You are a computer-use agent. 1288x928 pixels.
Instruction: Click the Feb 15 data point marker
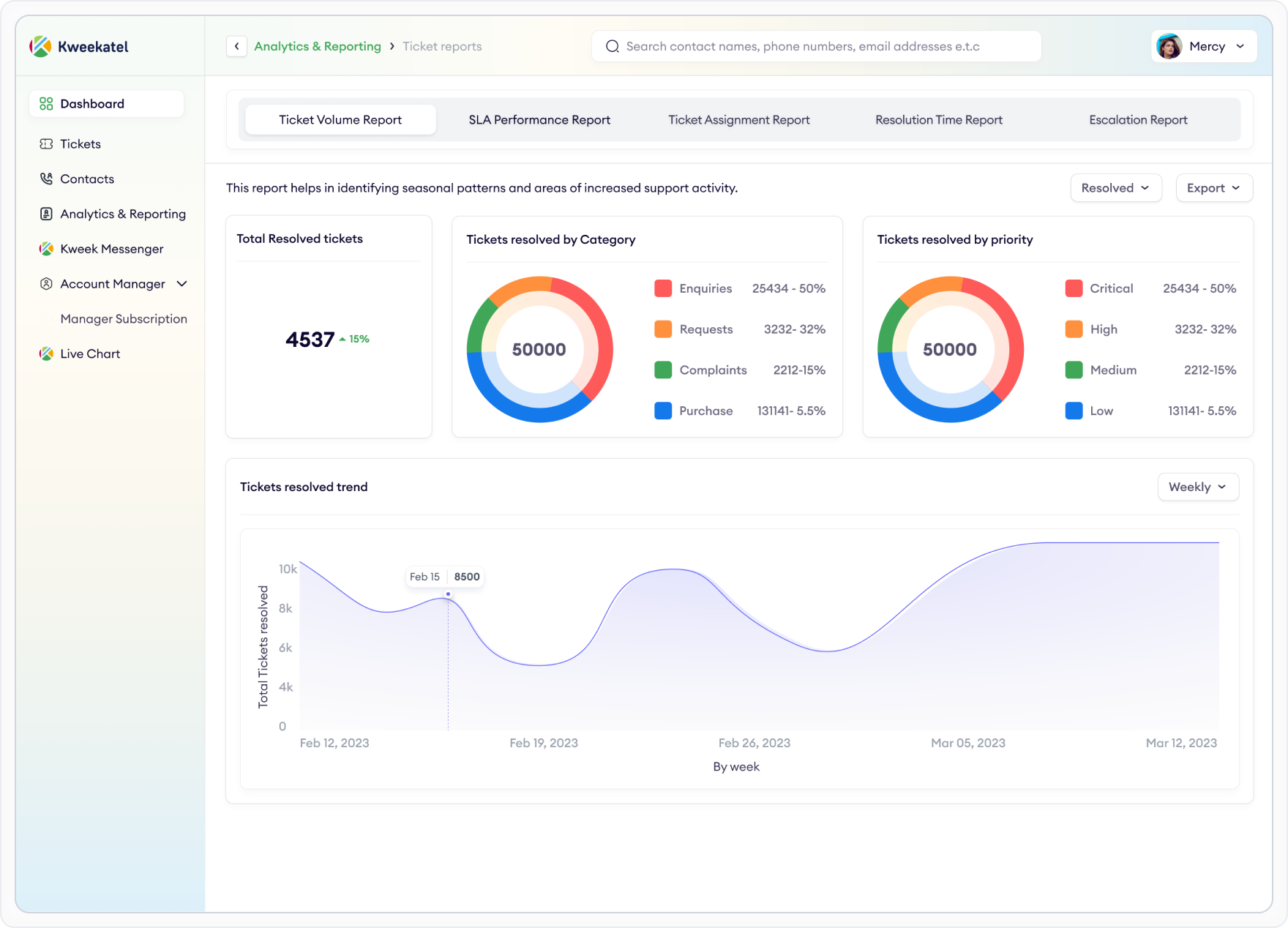pyautogui.click(x=448, y=594)
